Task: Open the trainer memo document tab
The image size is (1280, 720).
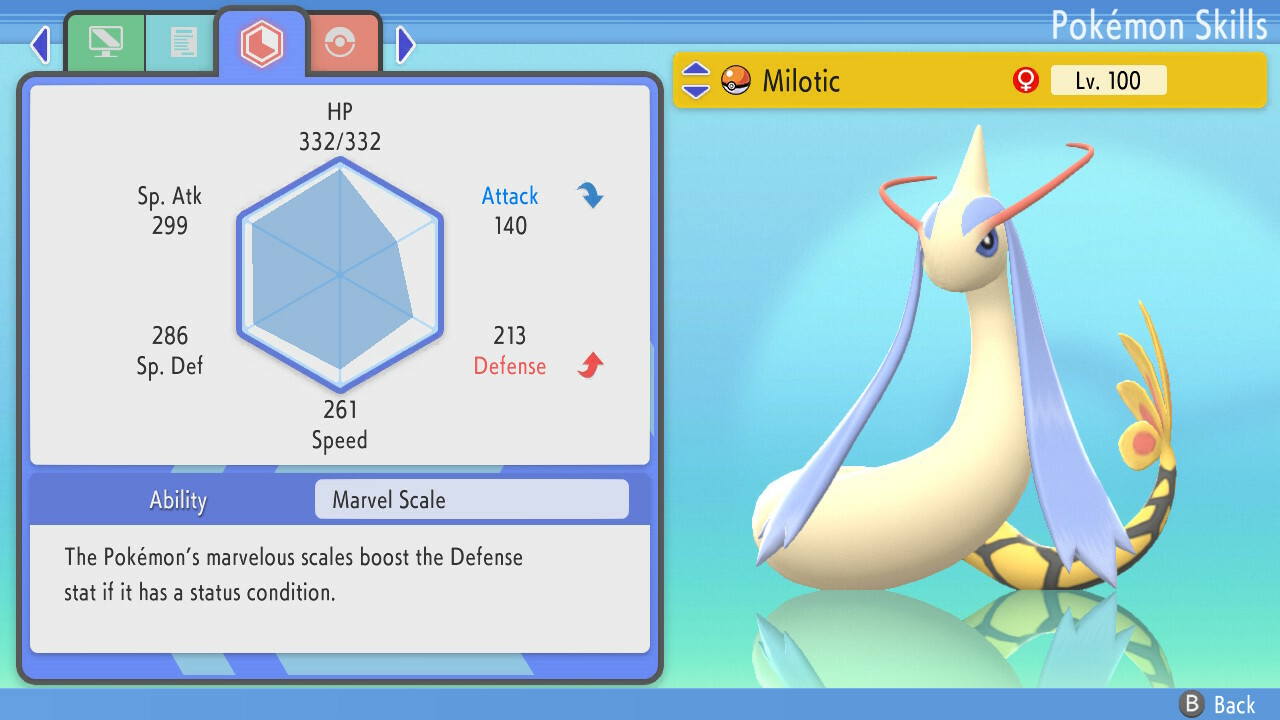Action: coord(182,42)
